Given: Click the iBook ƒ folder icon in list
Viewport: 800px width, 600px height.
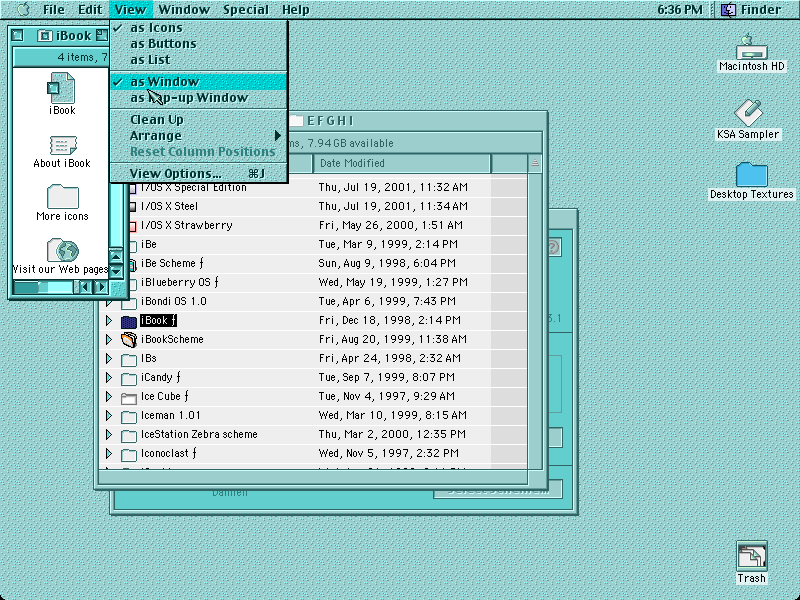Looking at the screenshot, I should click(129, 321).
